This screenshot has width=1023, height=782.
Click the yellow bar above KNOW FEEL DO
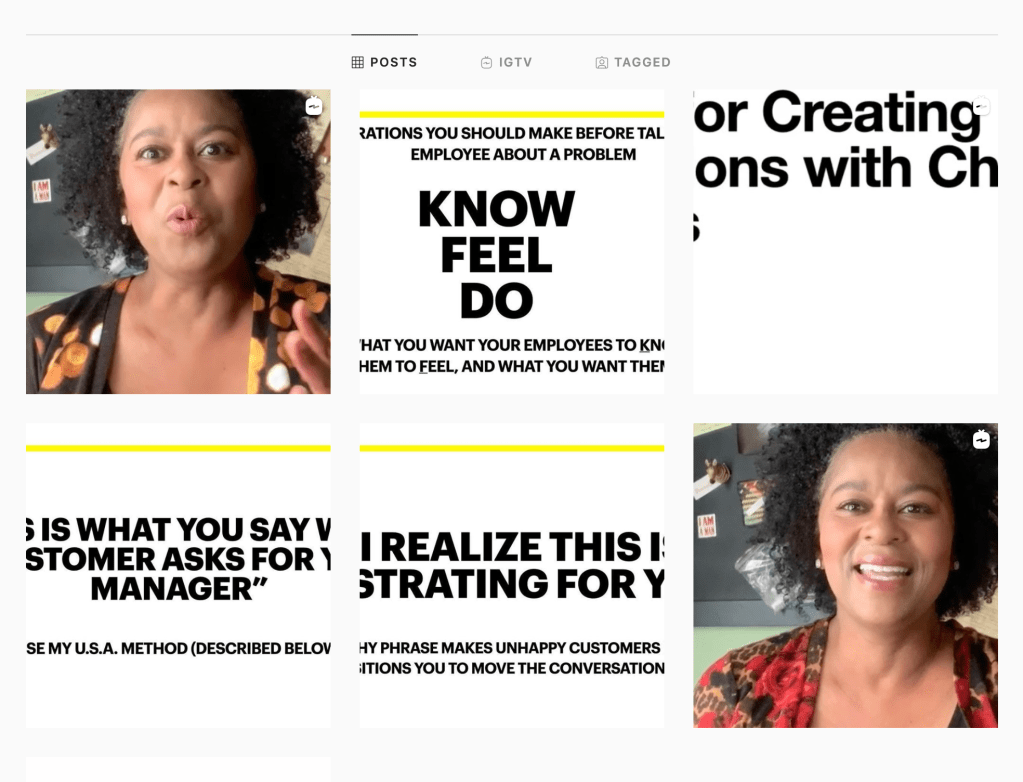click(512, 115)
